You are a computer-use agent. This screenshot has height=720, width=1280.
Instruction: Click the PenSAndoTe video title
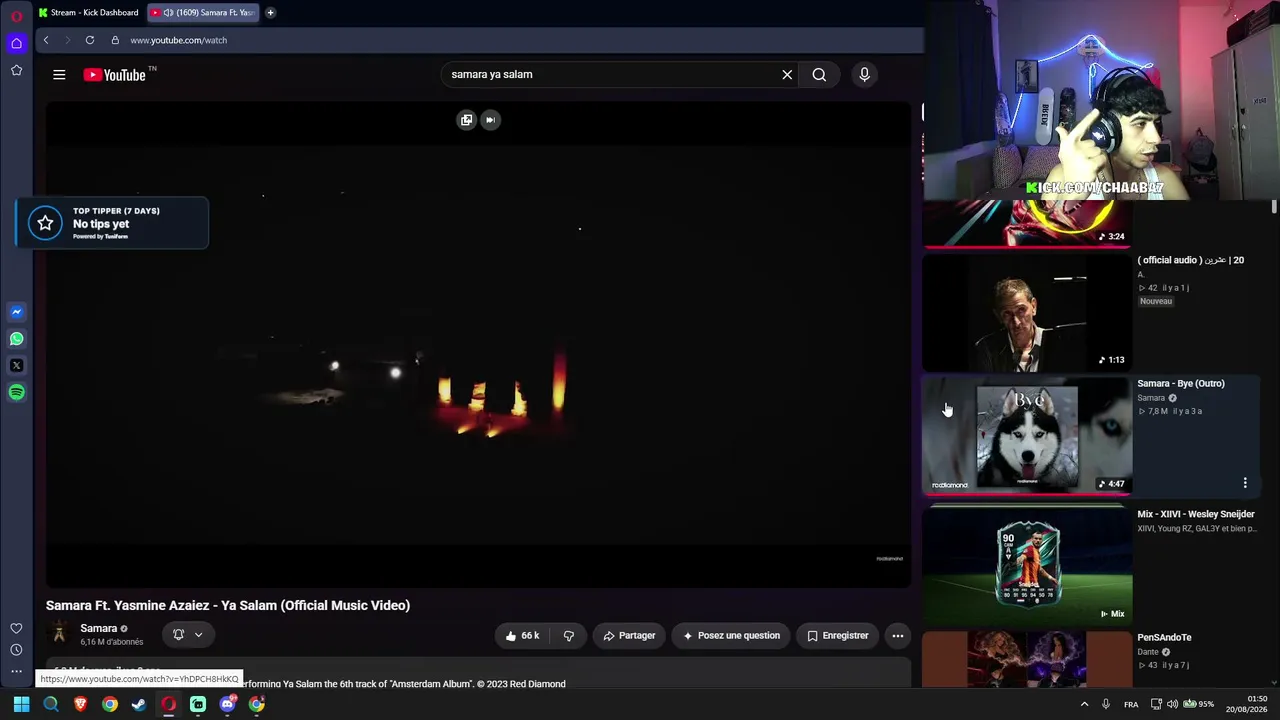pos(1164,638)
